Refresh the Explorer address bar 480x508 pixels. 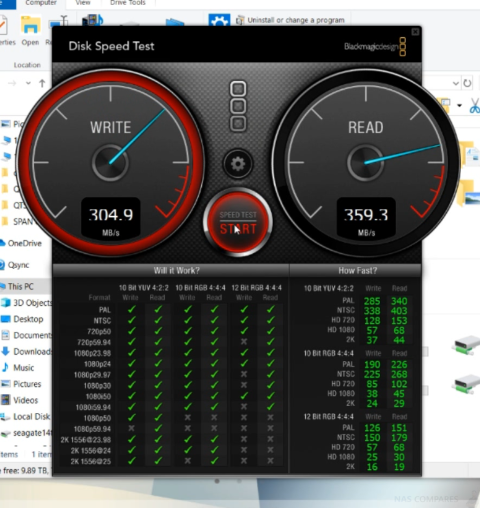[x=467, y=83]
